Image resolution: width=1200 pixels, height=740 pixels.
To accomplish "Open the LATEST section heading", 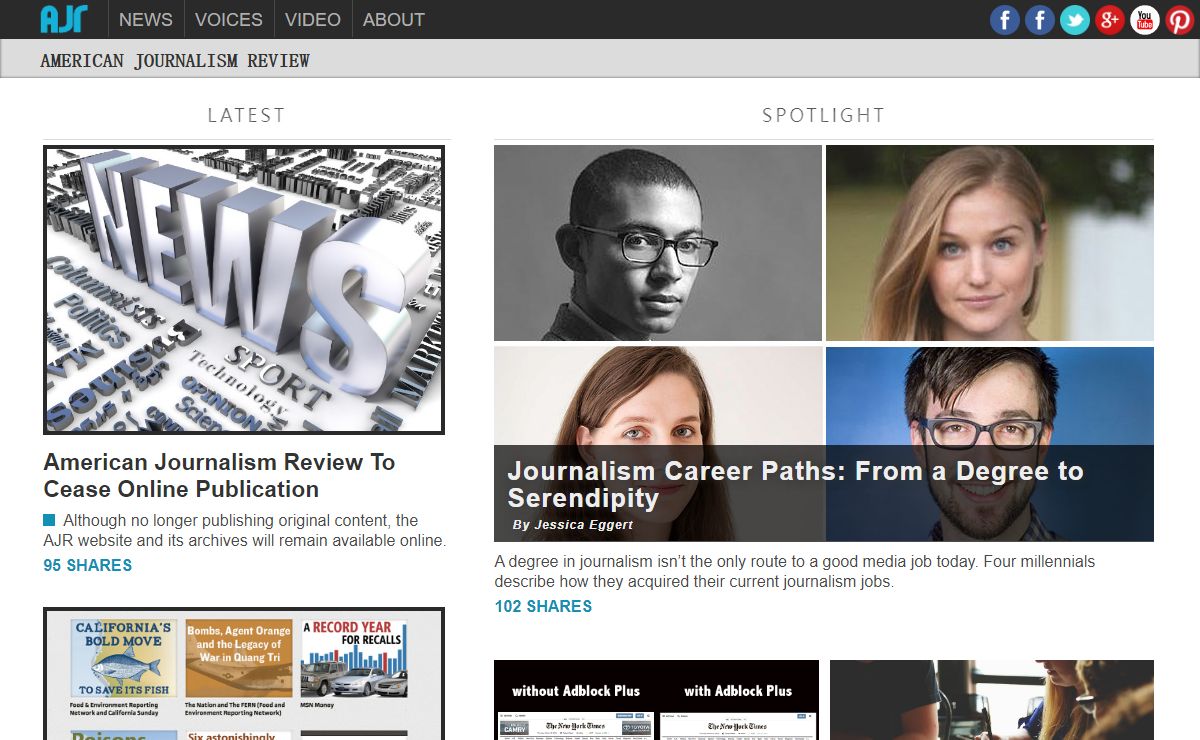I will (246, 115).
